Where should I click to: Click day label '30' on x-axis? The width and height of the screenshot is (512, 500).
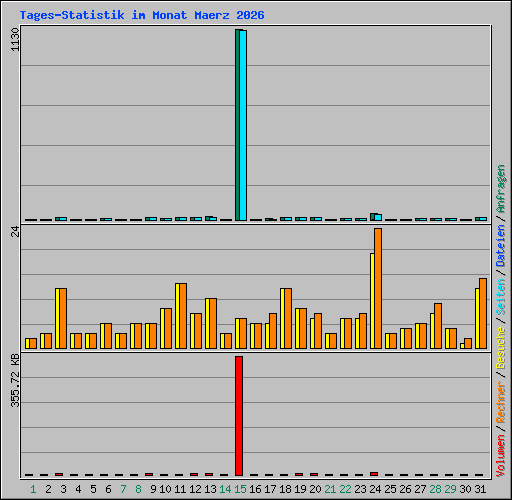tap(465, 489)
